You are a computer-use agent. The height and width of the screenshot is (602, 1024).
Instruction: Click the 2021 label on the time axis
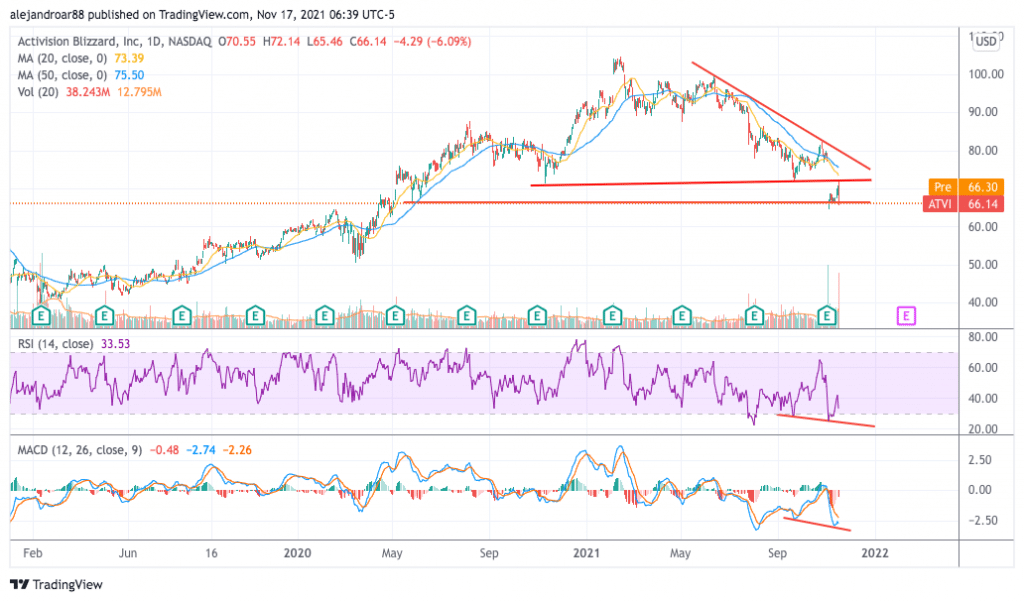pos(586,553)
